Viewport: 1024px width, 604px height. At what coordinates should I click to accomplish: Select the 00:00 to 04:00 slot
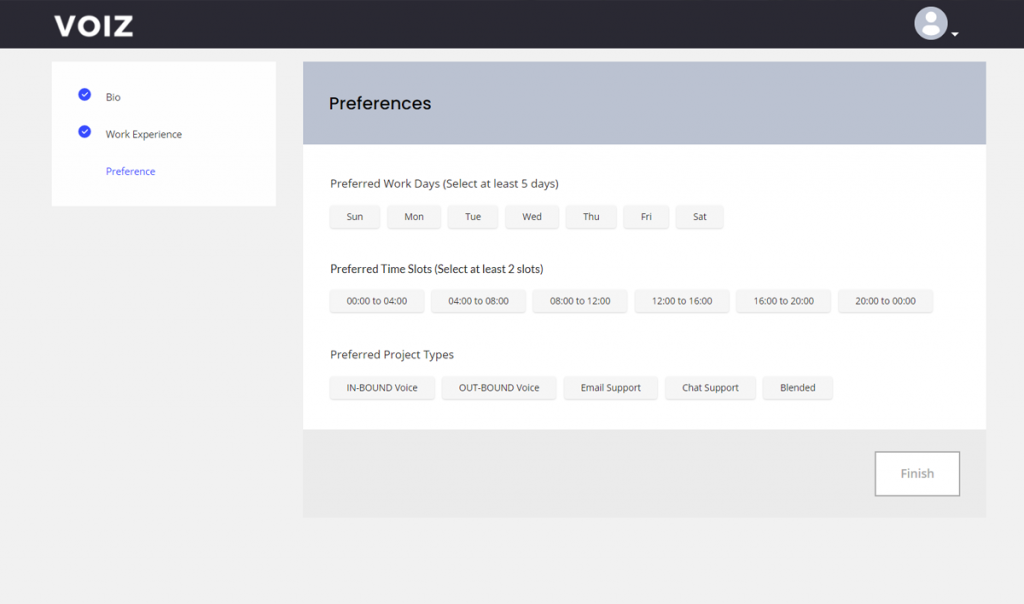(377, 301)
